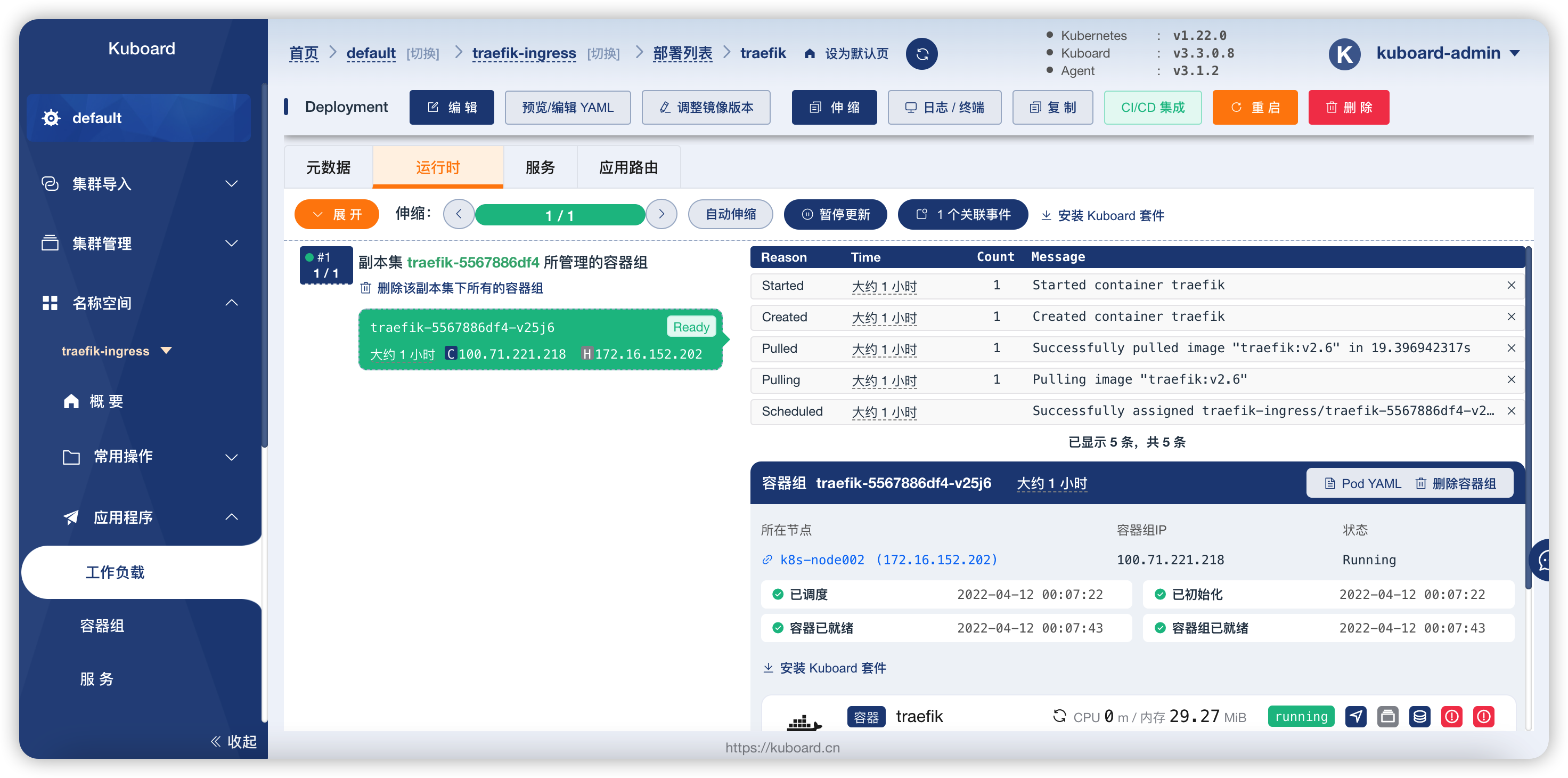
Task: Collapse the sidebar with 收起
Action: click(233, 741)
